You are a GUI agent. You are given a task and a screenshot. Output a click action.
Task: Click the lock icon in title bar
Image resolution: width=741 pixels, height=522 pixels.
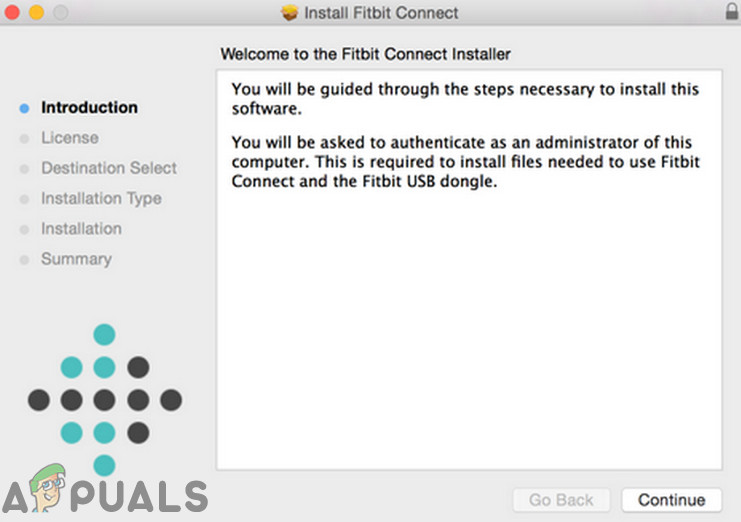click(x=730, y=13)
